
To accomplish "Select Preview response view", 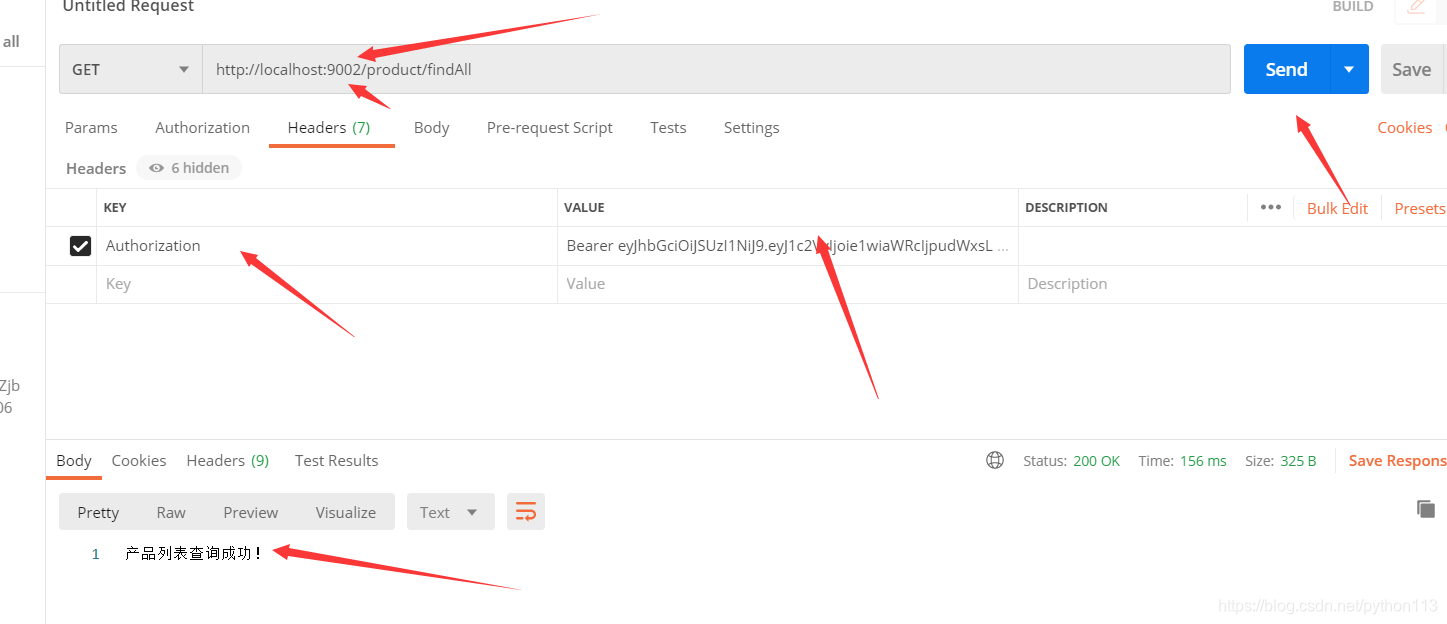I will (251, 512).
